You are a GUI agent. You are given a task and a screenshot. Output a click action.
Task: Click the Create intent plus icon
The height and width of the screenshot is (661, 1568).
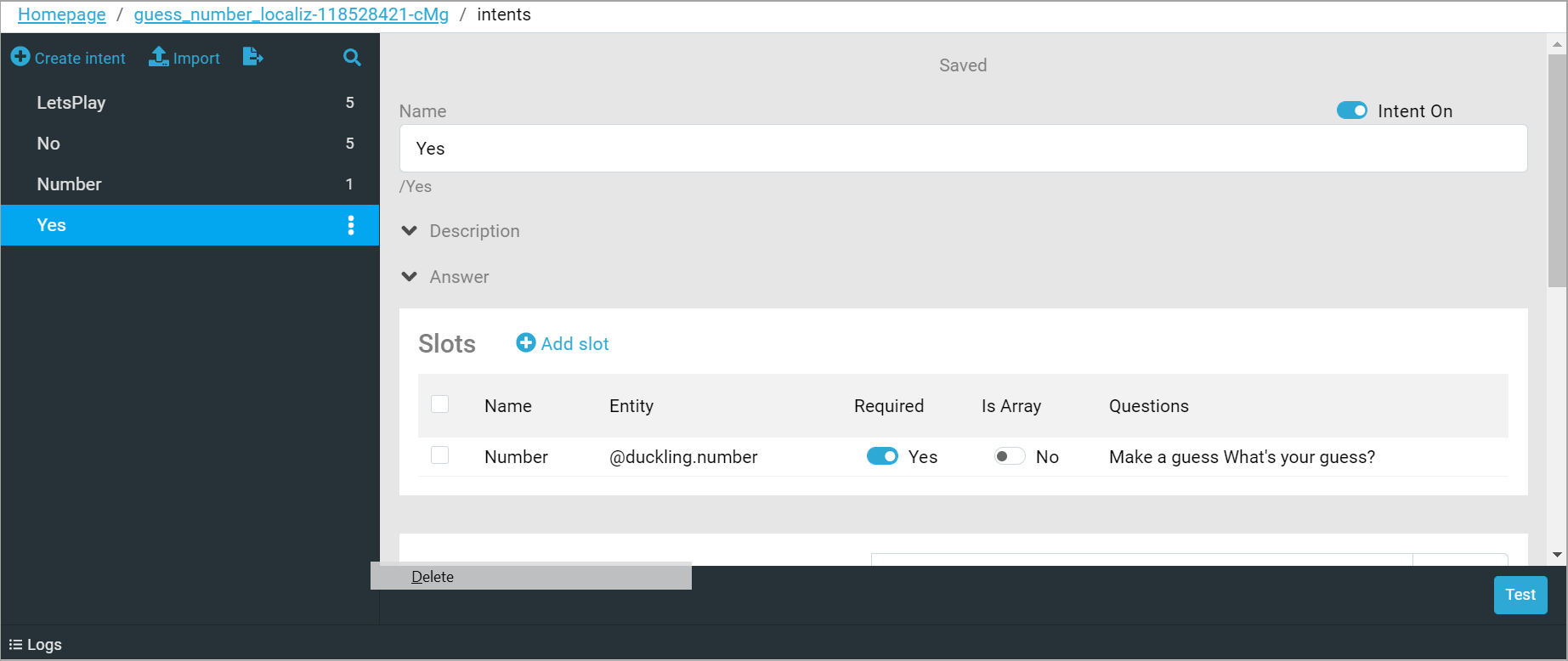point(20,57)
